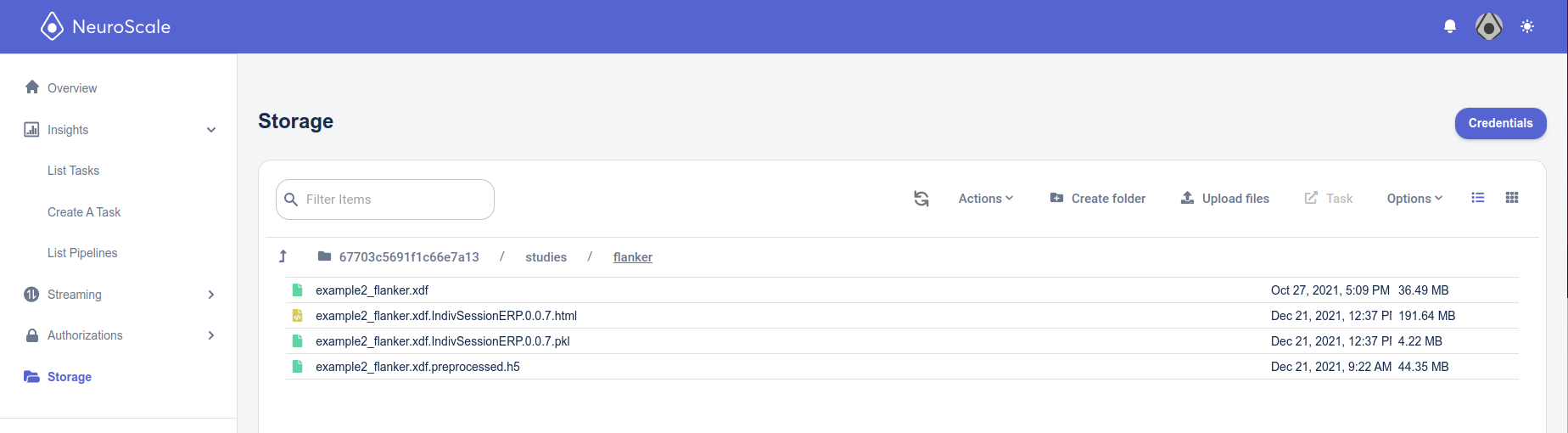
Task: Click the 44.35 MB size value
Action: click(x=1424, y=367)
